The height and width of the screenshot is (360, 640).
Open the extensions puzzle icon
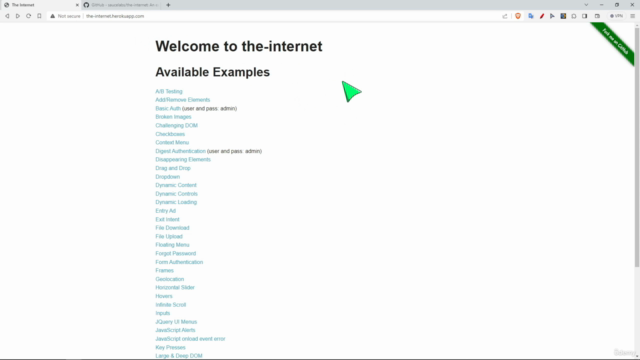[574, 16]
